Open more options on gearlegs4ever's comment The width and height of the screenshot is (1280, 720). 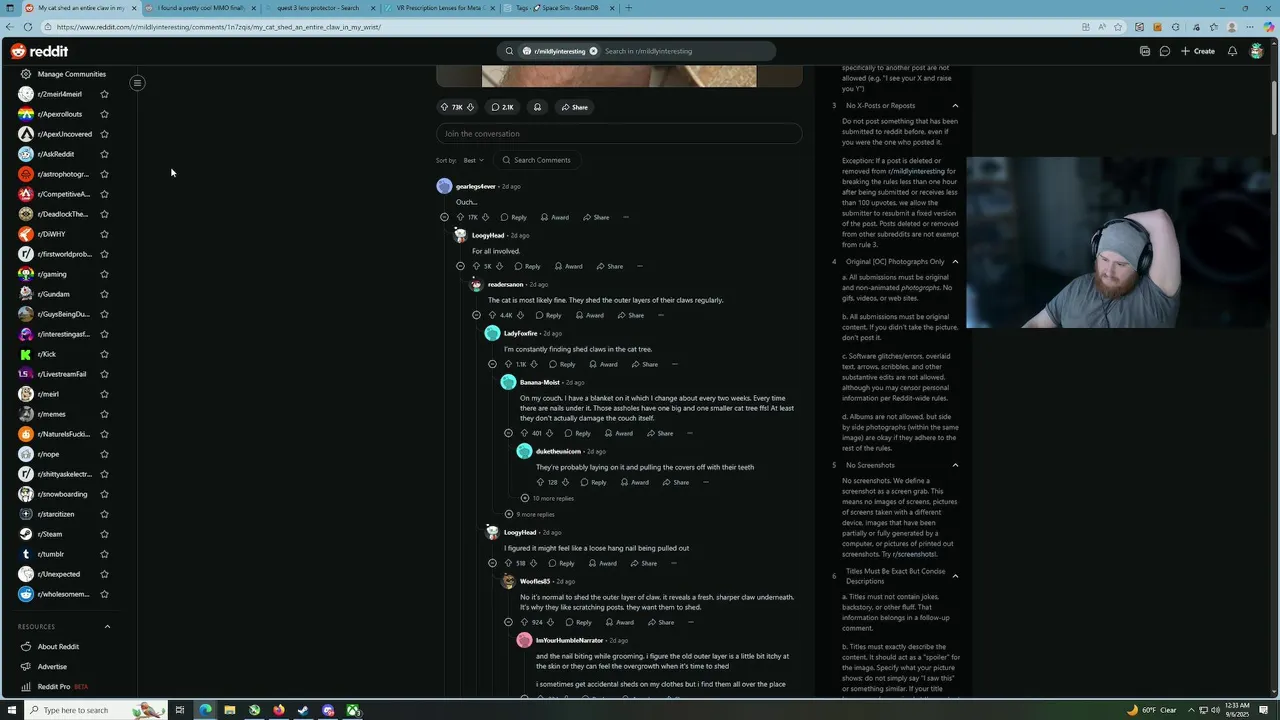coord(626,217)
